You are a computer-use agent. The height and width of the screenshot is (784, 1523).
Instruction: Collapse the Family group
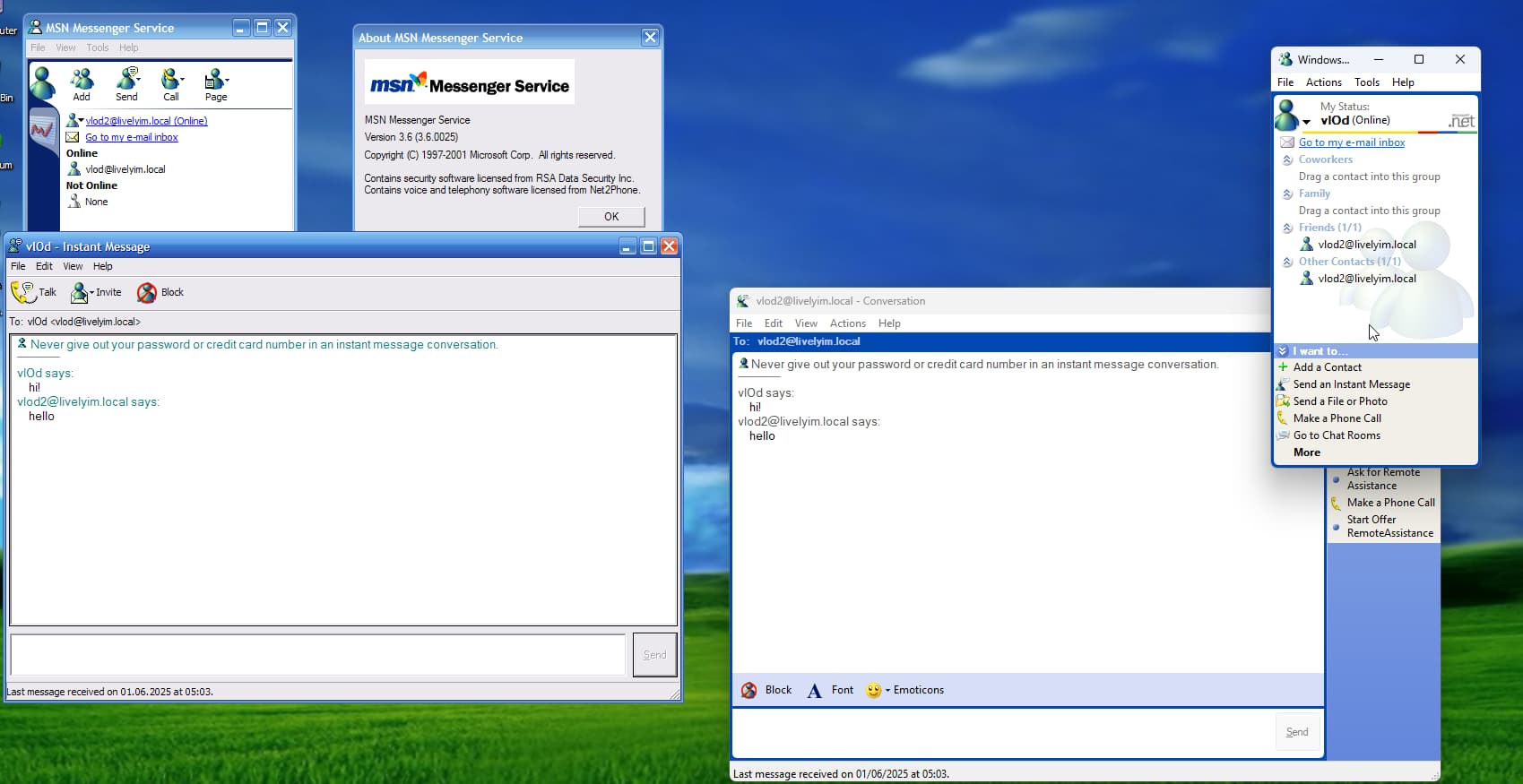pyautogui.click(x=1287, y=194)
